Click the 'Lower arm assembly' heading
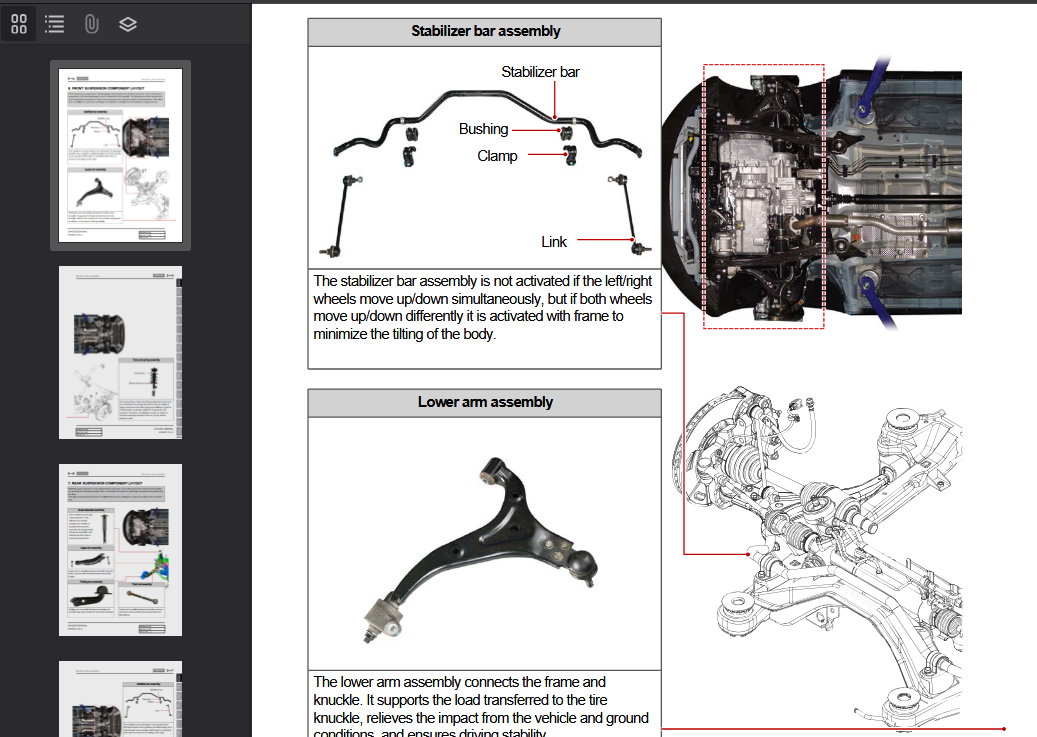Screen dimensions: 1037x737 pos(485,402)
